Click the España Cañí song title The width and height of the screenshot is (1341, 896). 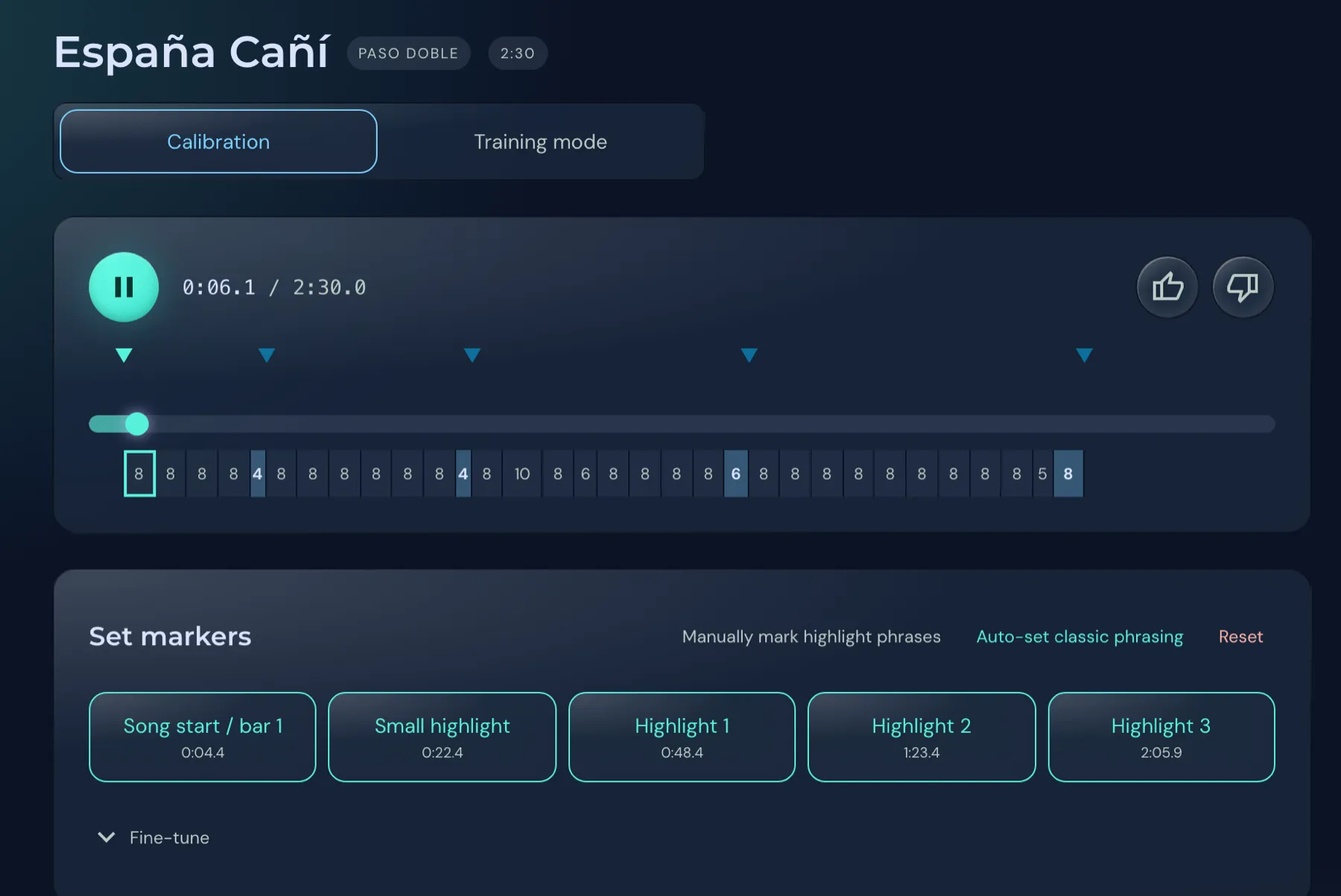click(x=191, y=52)
